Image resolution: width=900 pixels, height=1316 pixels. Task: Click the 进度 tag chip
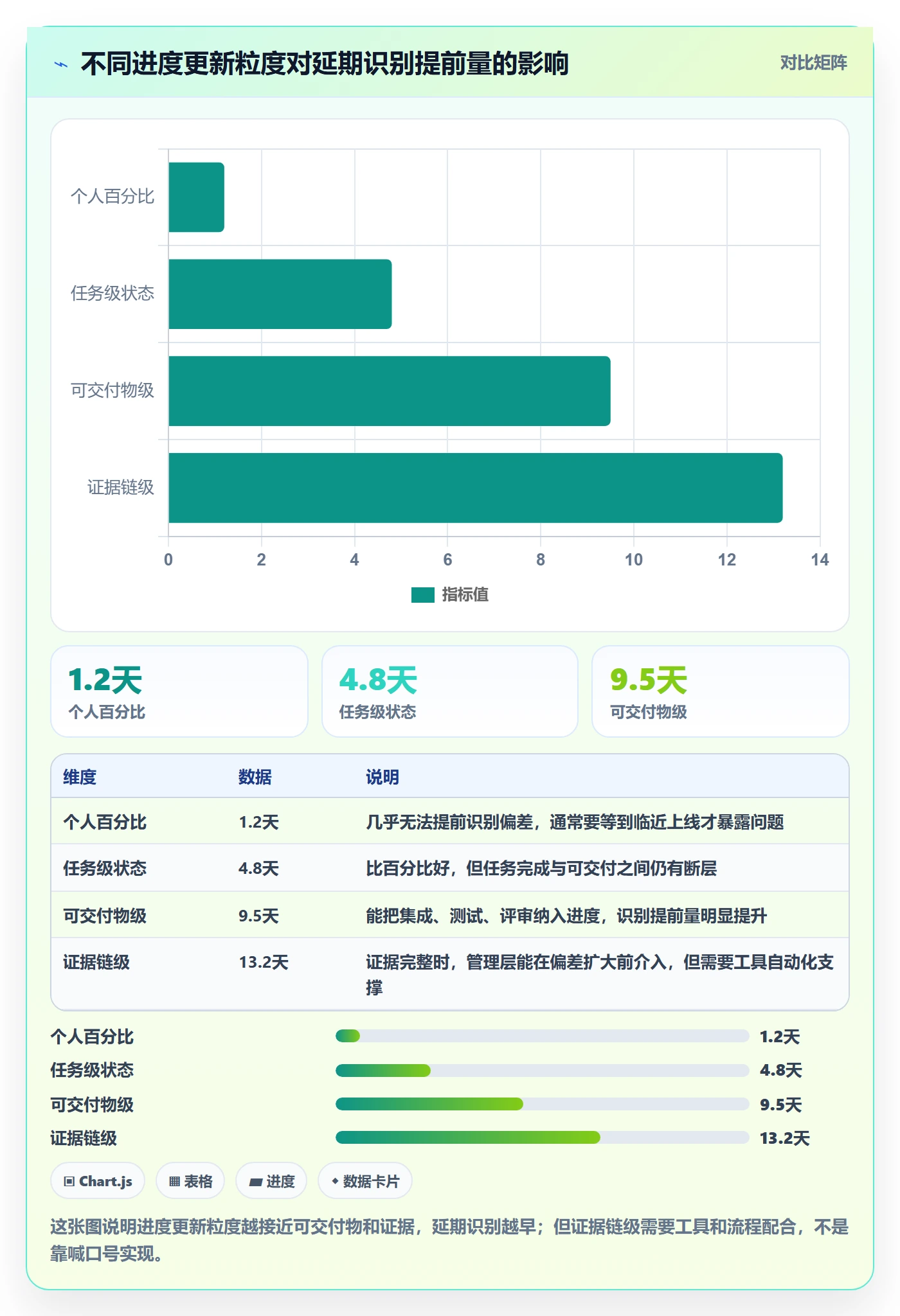(271, 1181)
